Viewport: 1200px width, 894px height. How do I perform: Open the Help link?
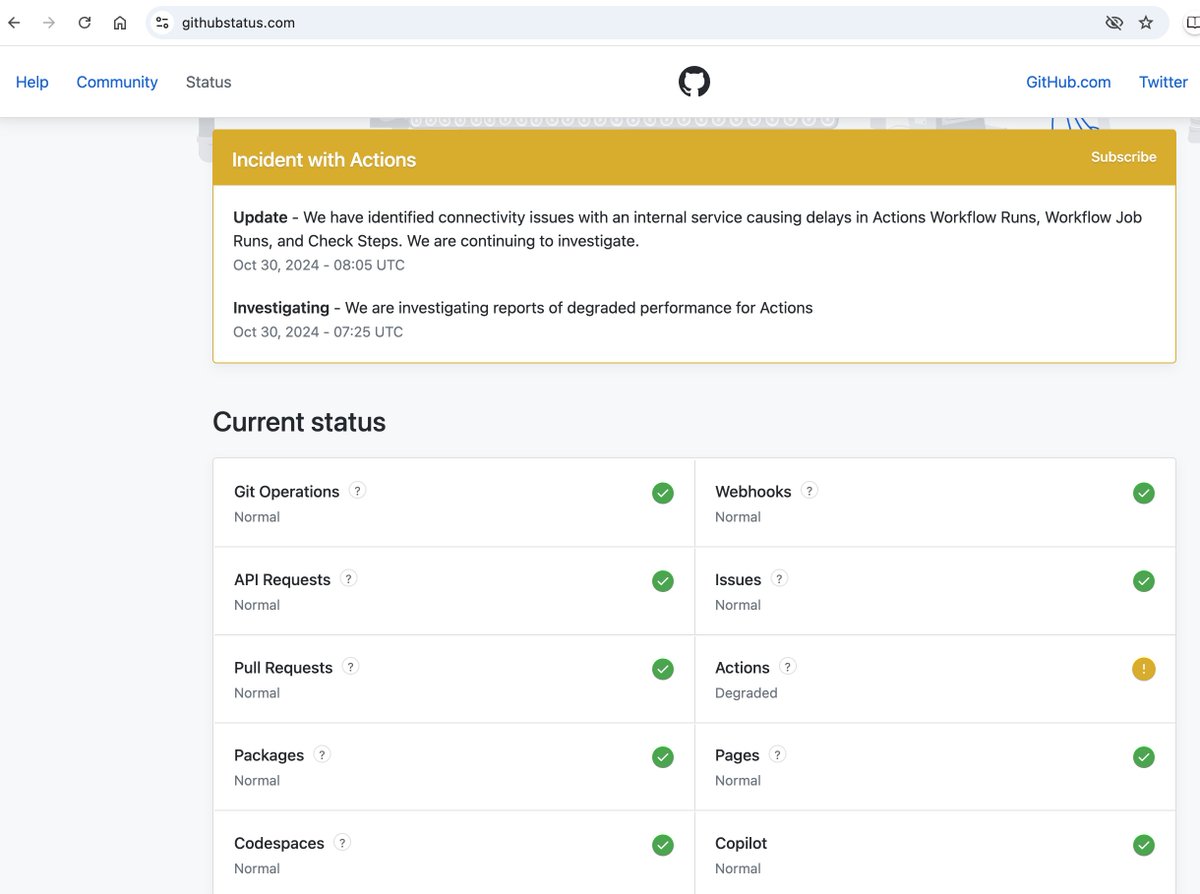click(x=32, y=82)
